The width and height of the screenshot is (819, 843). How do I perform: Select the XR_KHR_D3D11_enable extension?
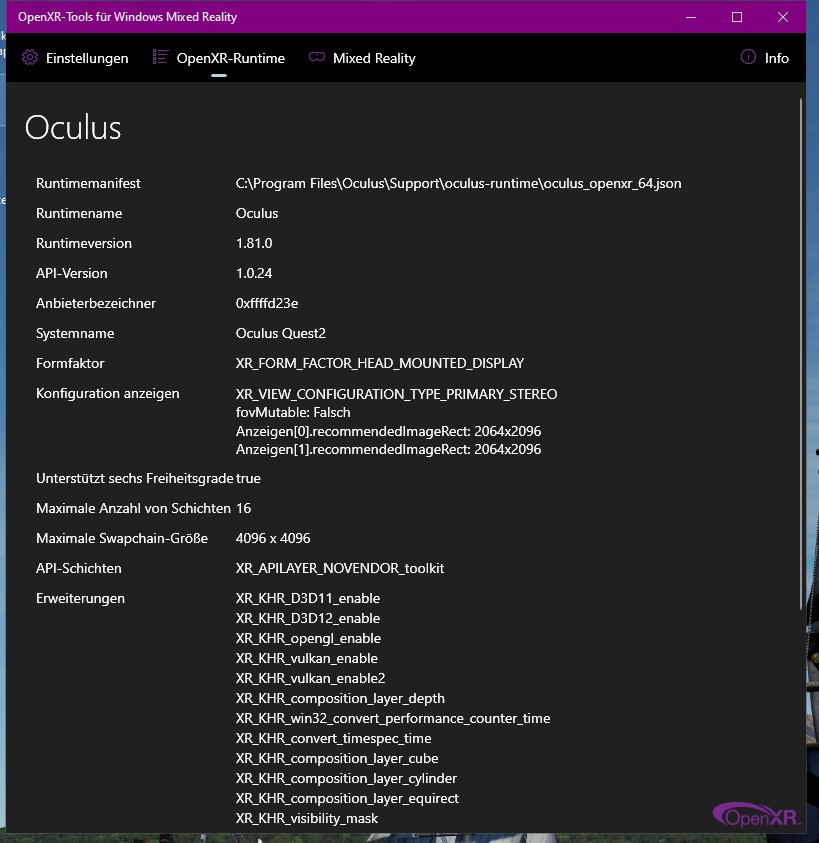[308, 599]
